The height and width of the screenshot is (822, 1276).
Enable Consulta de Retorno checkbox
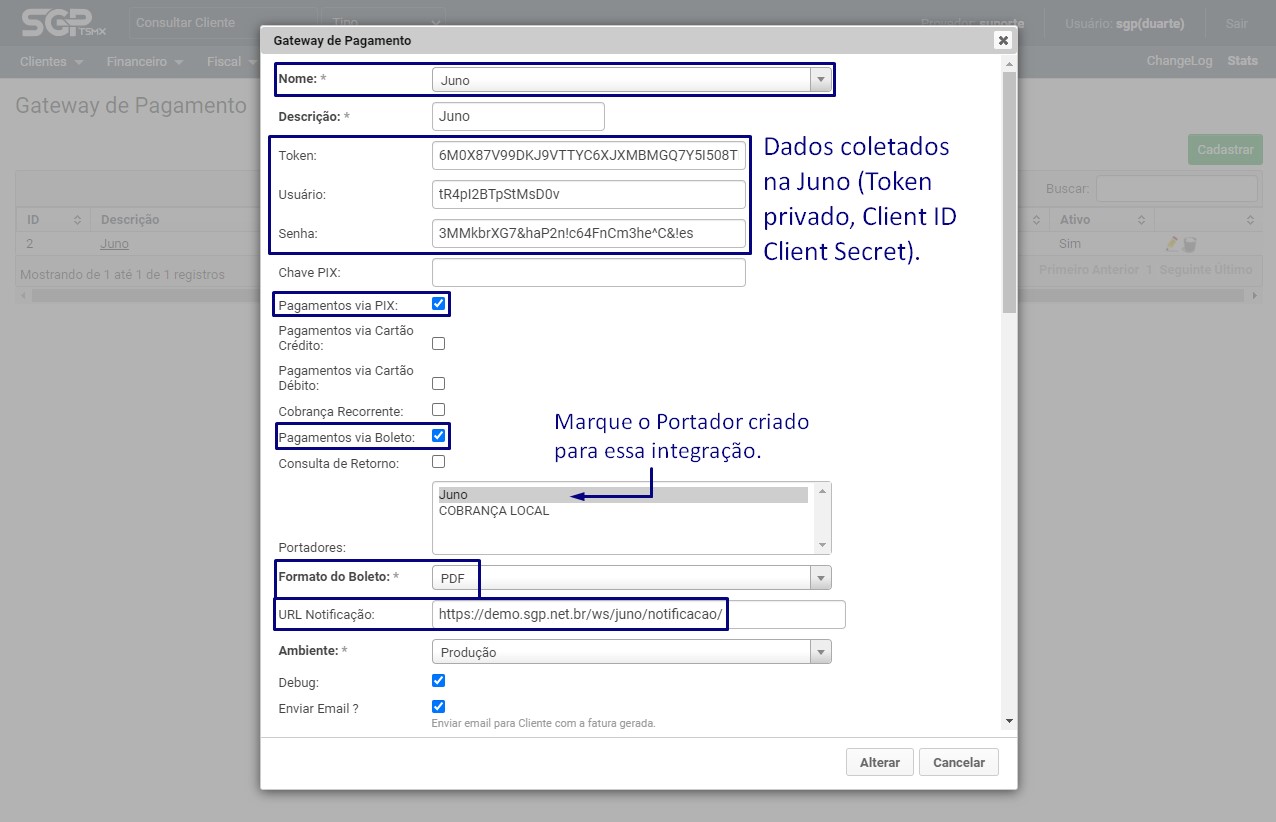pyautogui.click(x=438, y=462)
